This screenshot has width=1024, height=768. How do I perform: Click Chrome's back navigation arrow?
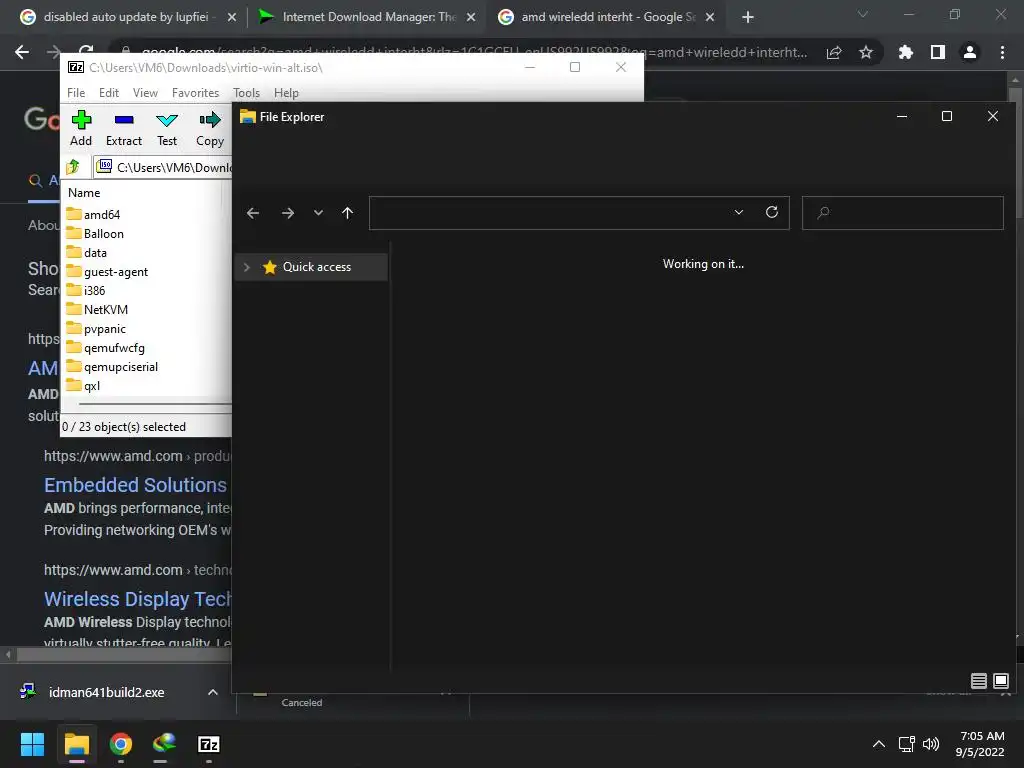(22, 52)
